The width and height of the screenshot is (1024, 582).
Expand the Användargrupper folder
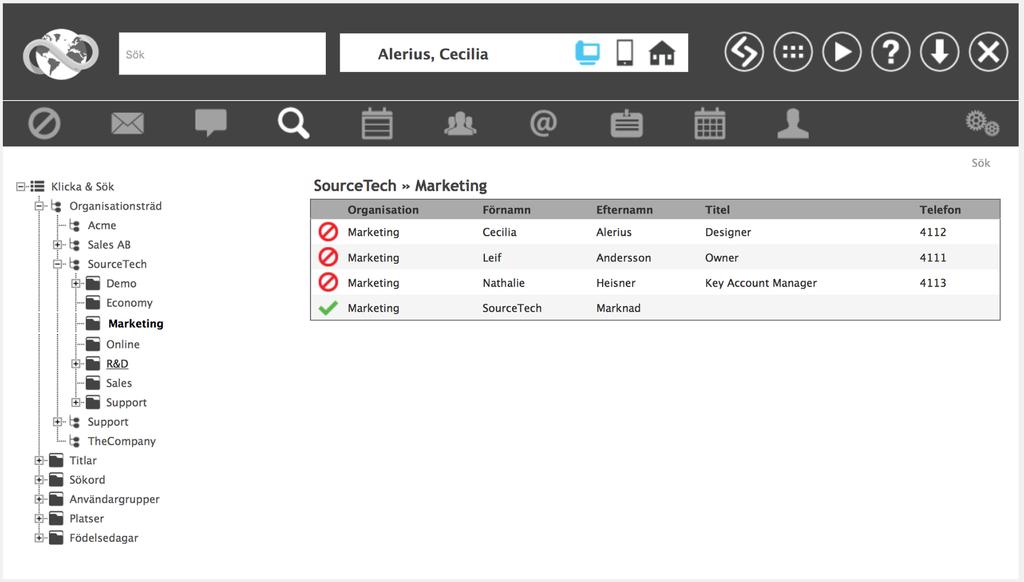coord(39,499)
